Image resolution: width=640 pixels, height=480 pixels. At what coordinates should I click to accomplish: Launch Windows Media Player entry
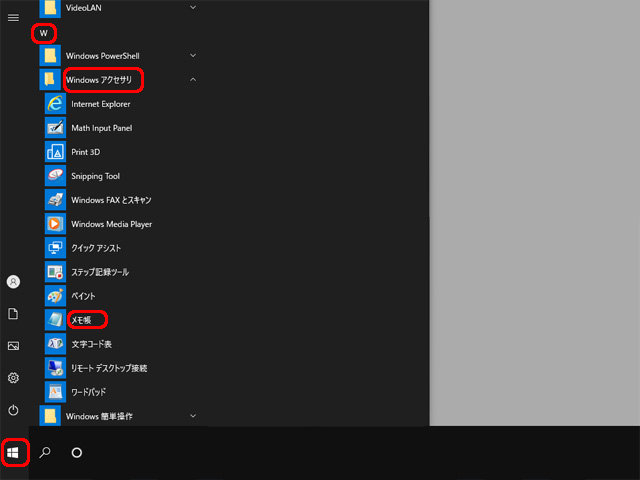112,224
